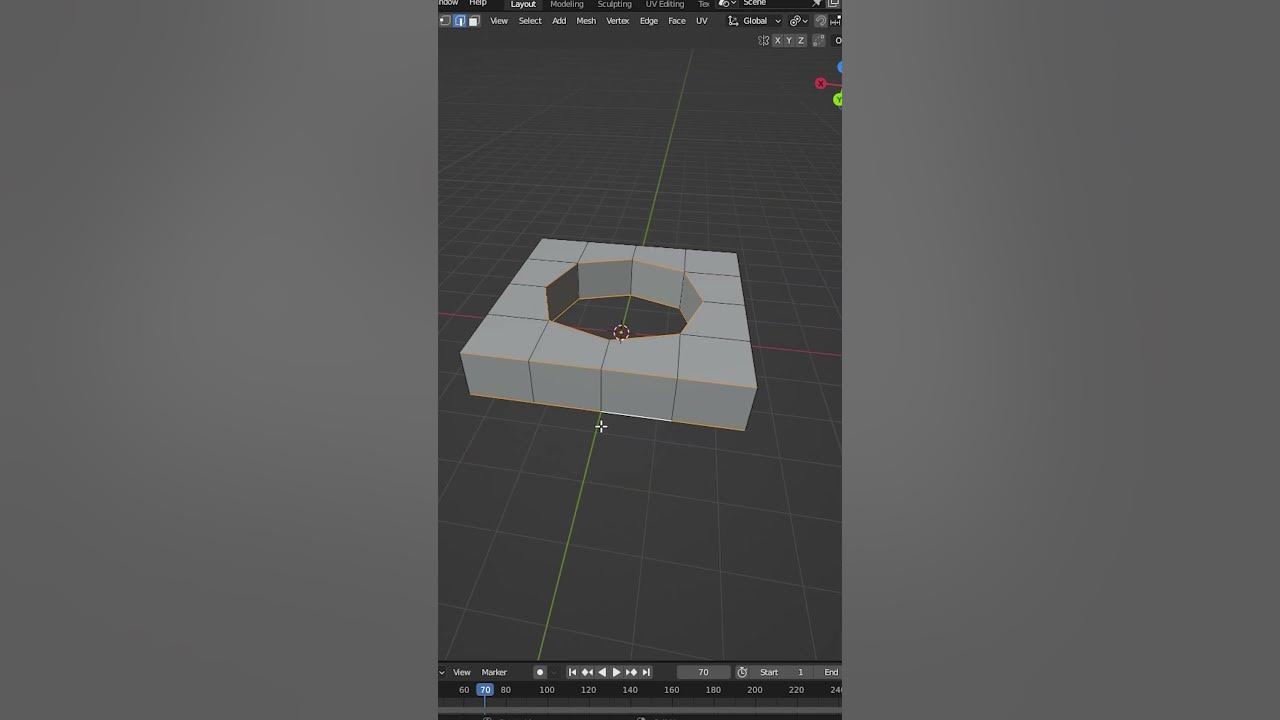1280x720 pixels.
Task: Click frame 200 on timeline ruler
Action: [x=755, y=689]
